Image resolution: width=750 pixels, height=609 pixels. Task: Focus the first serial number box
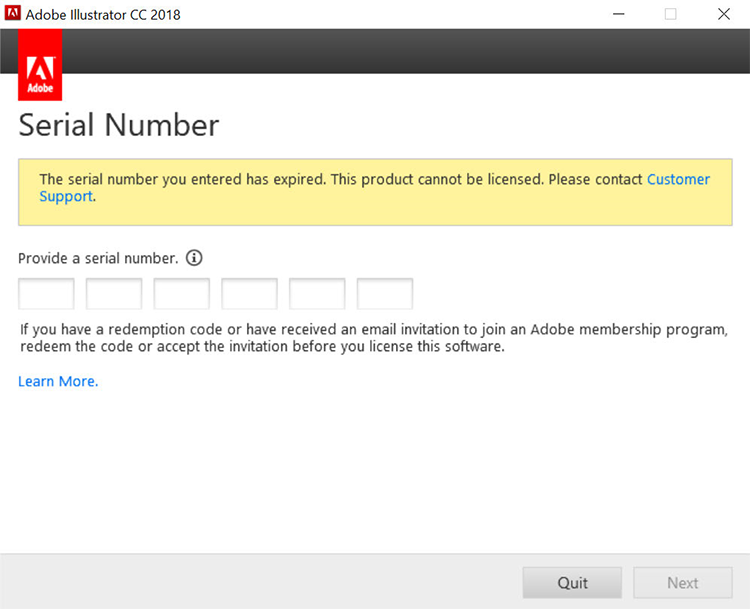coord(46,294)
